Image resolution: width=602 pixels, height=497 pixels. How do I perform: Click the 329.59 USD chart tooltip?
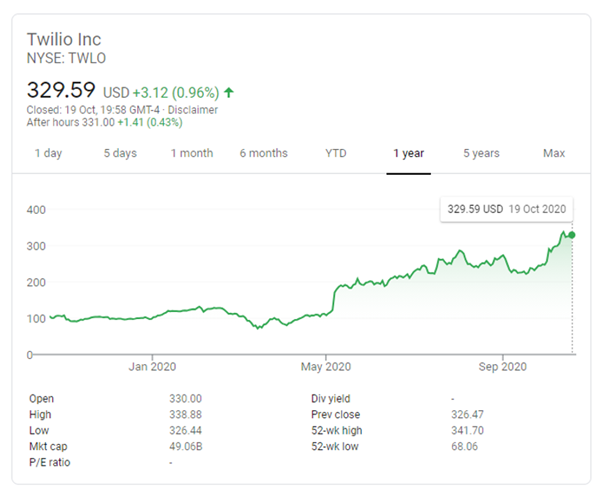[x=507, y=210]
